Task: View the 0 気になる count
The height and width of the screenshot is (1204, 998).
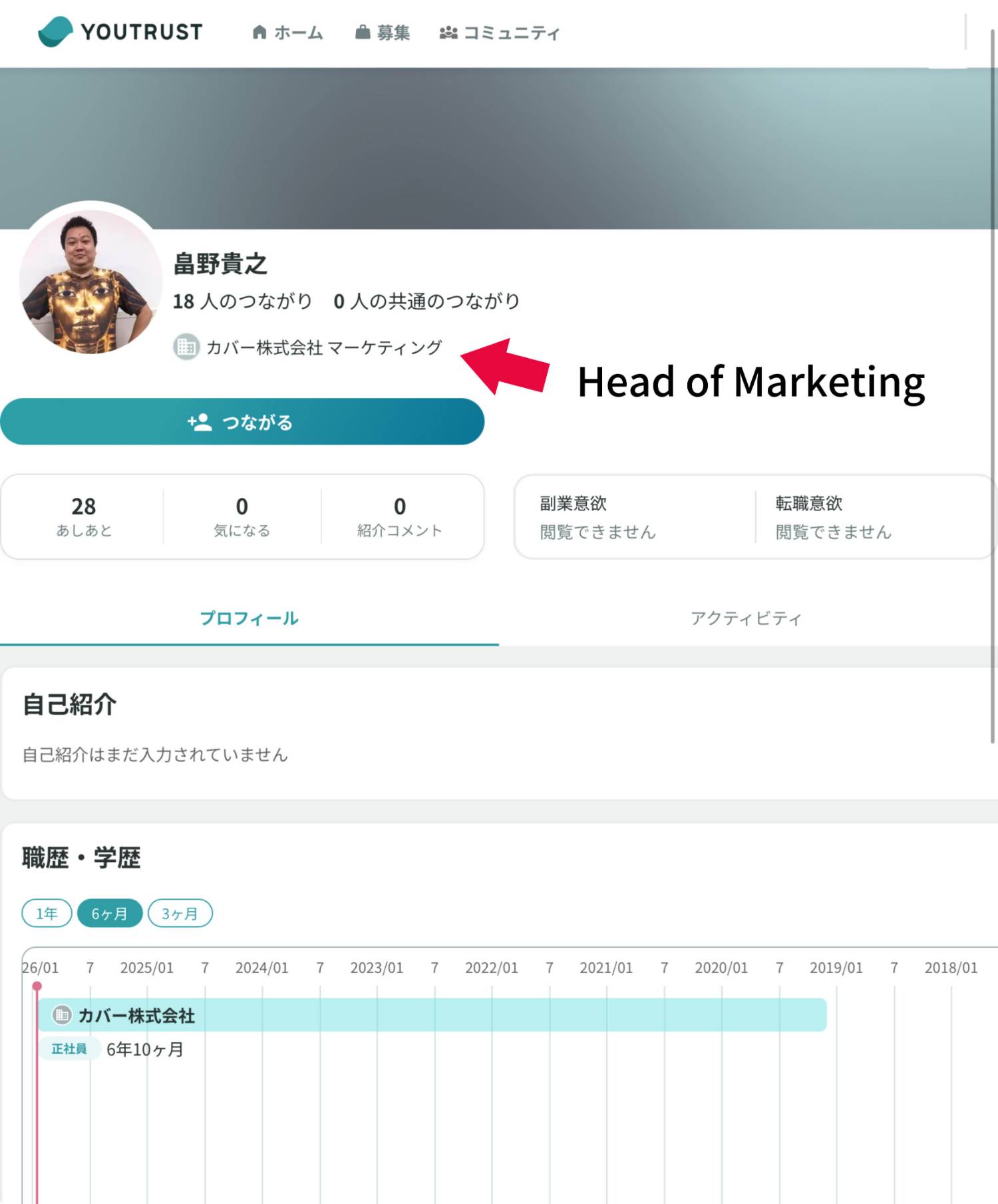Action: [x=242, y=516]
